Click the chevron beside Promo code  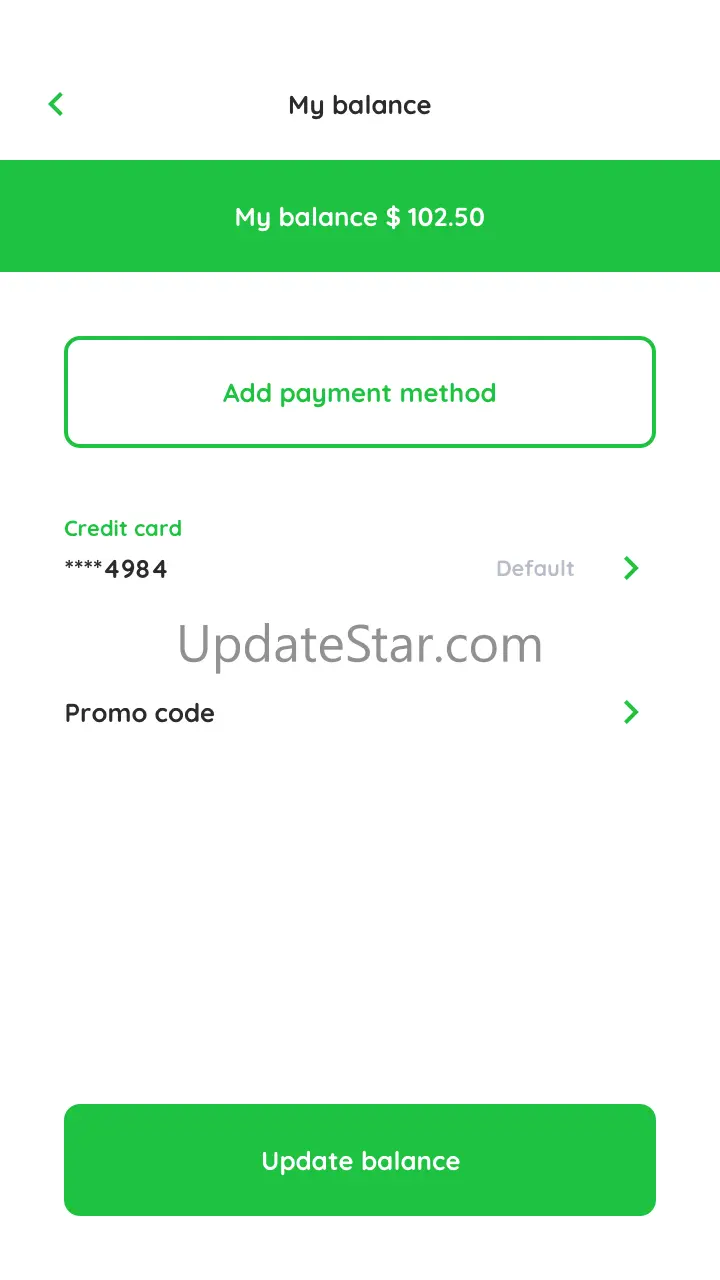[x=631, y=712]
